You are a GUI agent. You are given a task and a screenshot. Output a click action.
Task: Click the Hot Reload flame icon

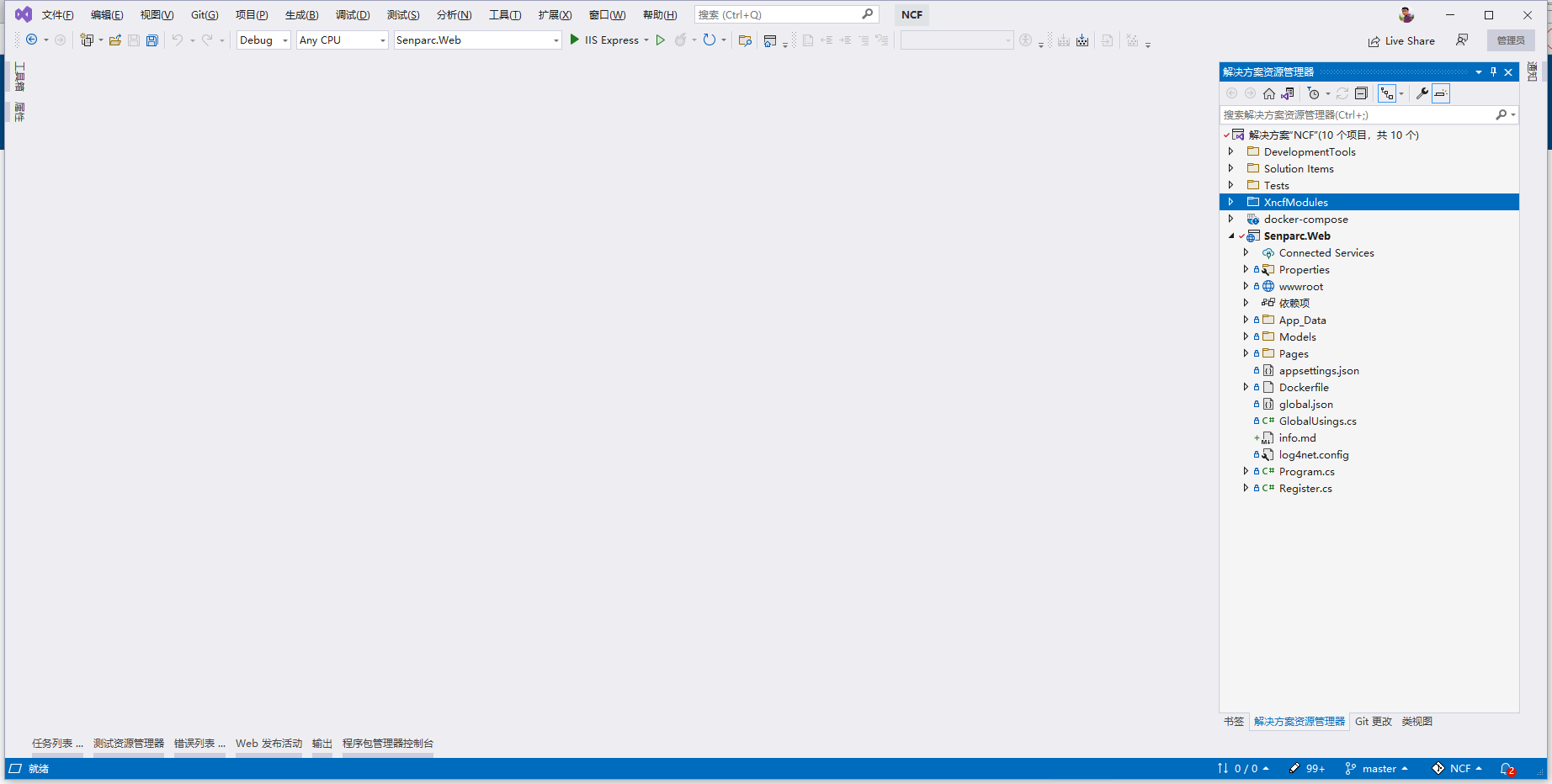coord(680,40)
